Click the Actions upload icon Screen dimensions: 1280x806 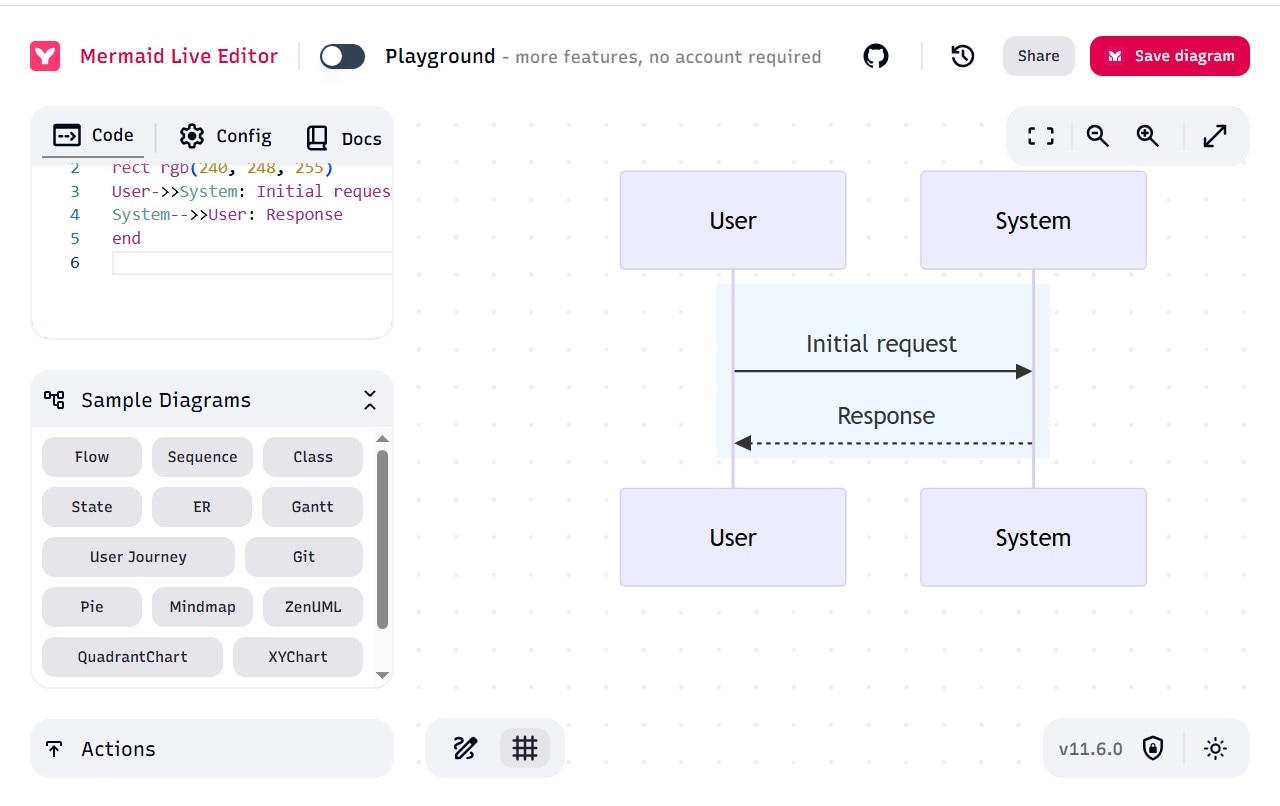click(x=54, y=749)
